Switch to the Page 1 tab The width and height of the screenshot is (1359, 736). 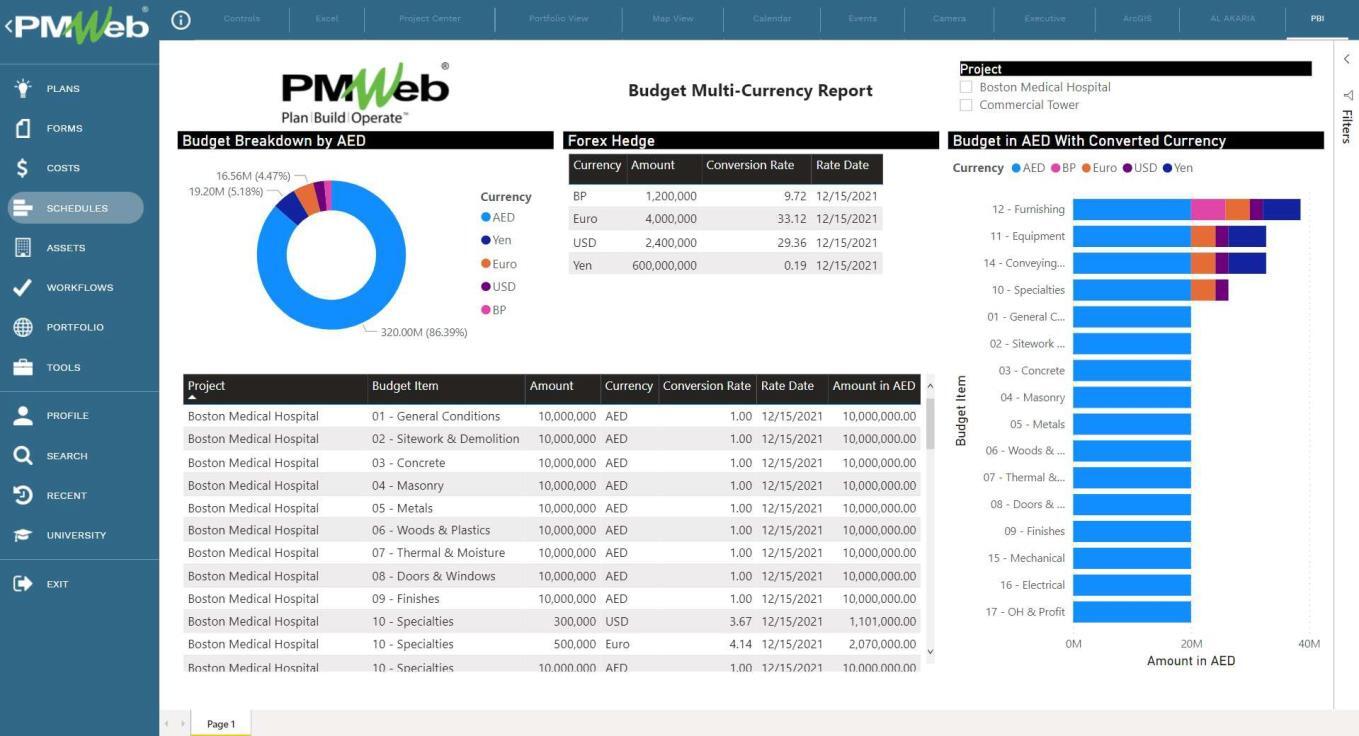[x=220, y=723]
